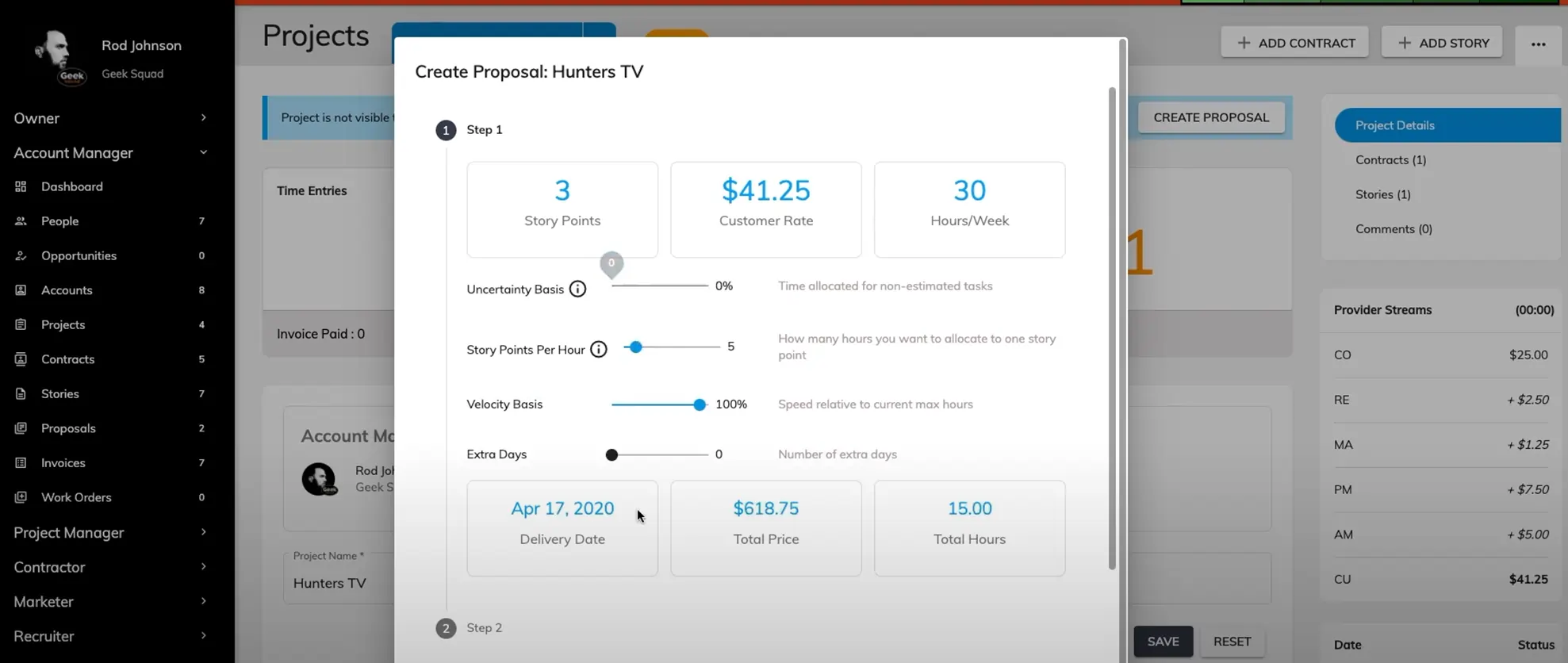Click the Uncertainty Basis info icon
Viewport: 1568px width, 663px height.
[x=577, y=289]
